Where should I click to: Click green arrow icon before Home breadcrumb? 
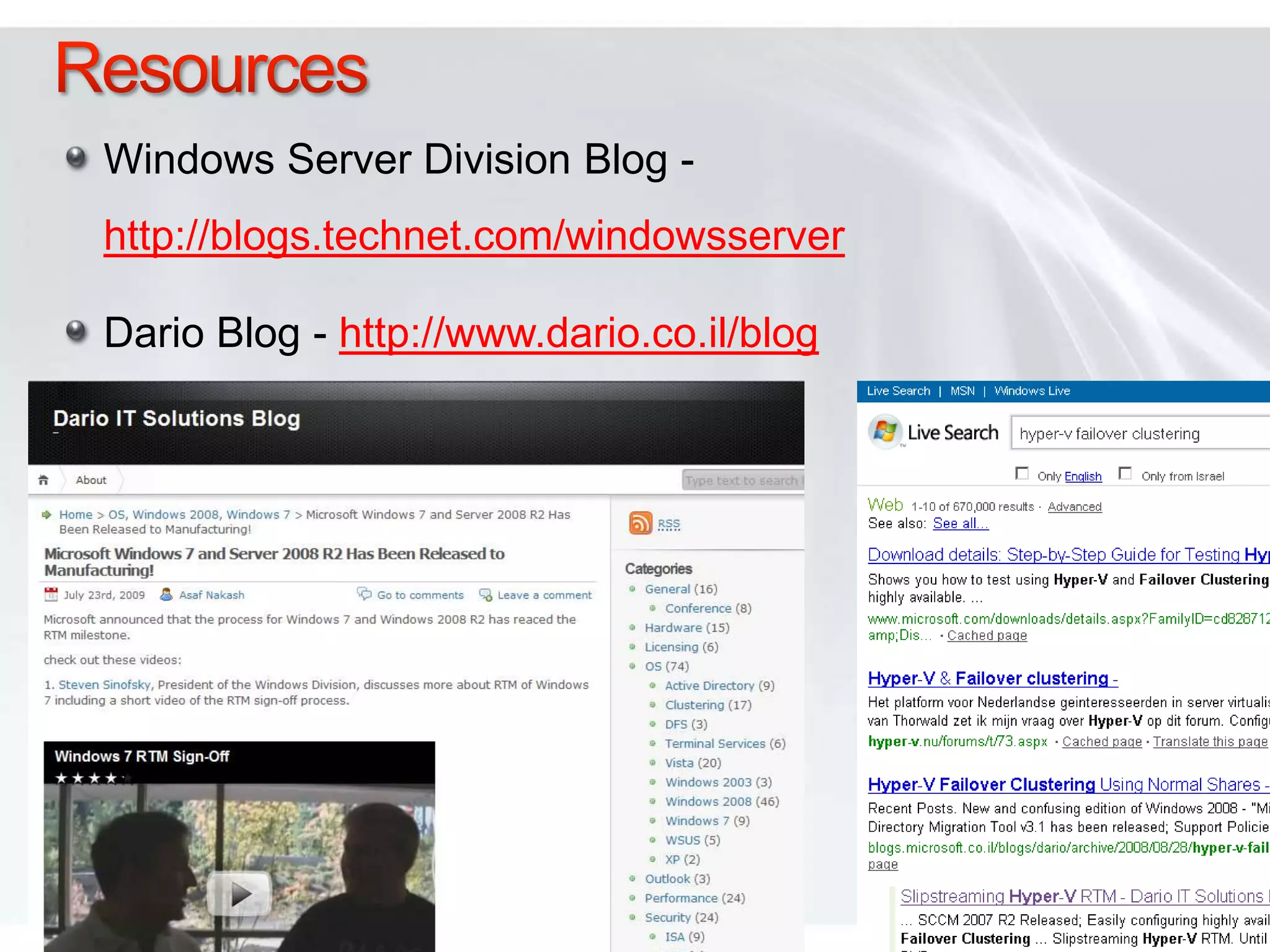click(47, 514)
